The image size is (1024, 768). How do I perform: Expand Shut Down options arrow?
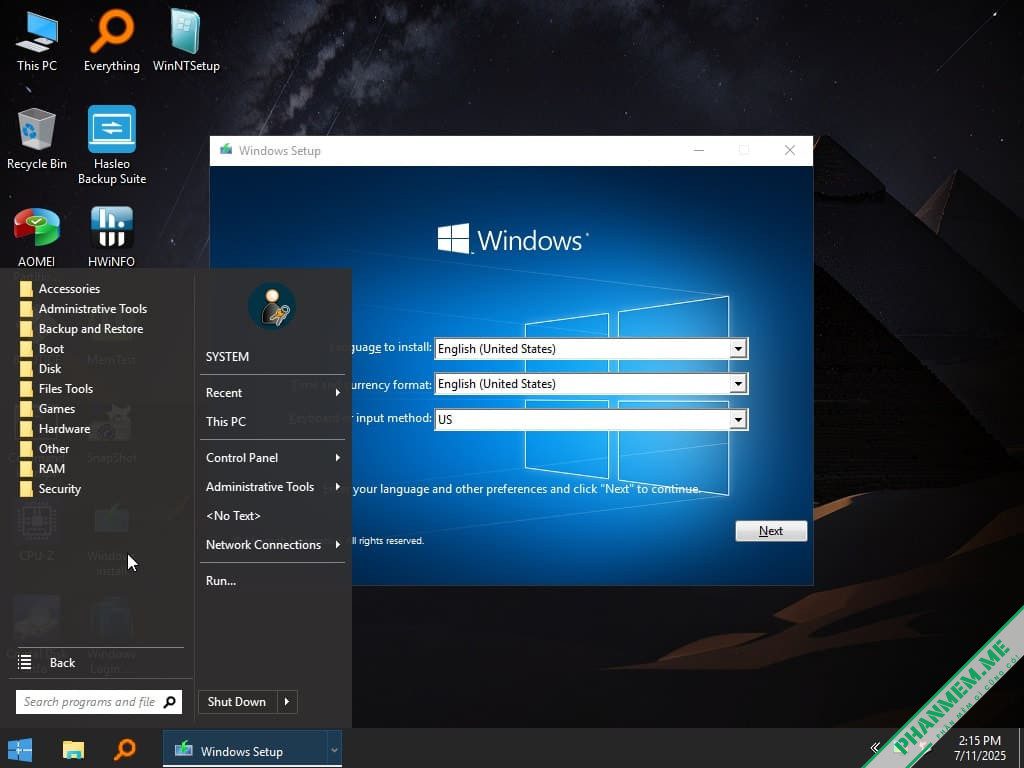(x=287, y=702)
